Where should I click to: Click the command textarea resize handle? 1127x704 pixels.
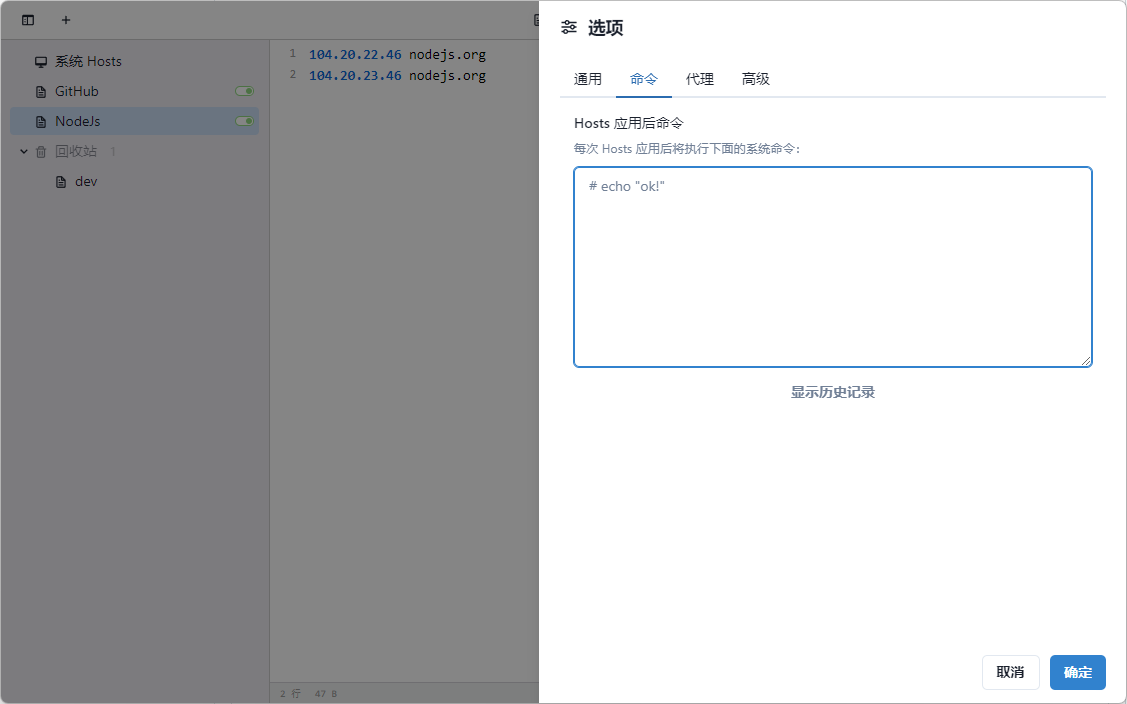click(x=1086, y=361)
